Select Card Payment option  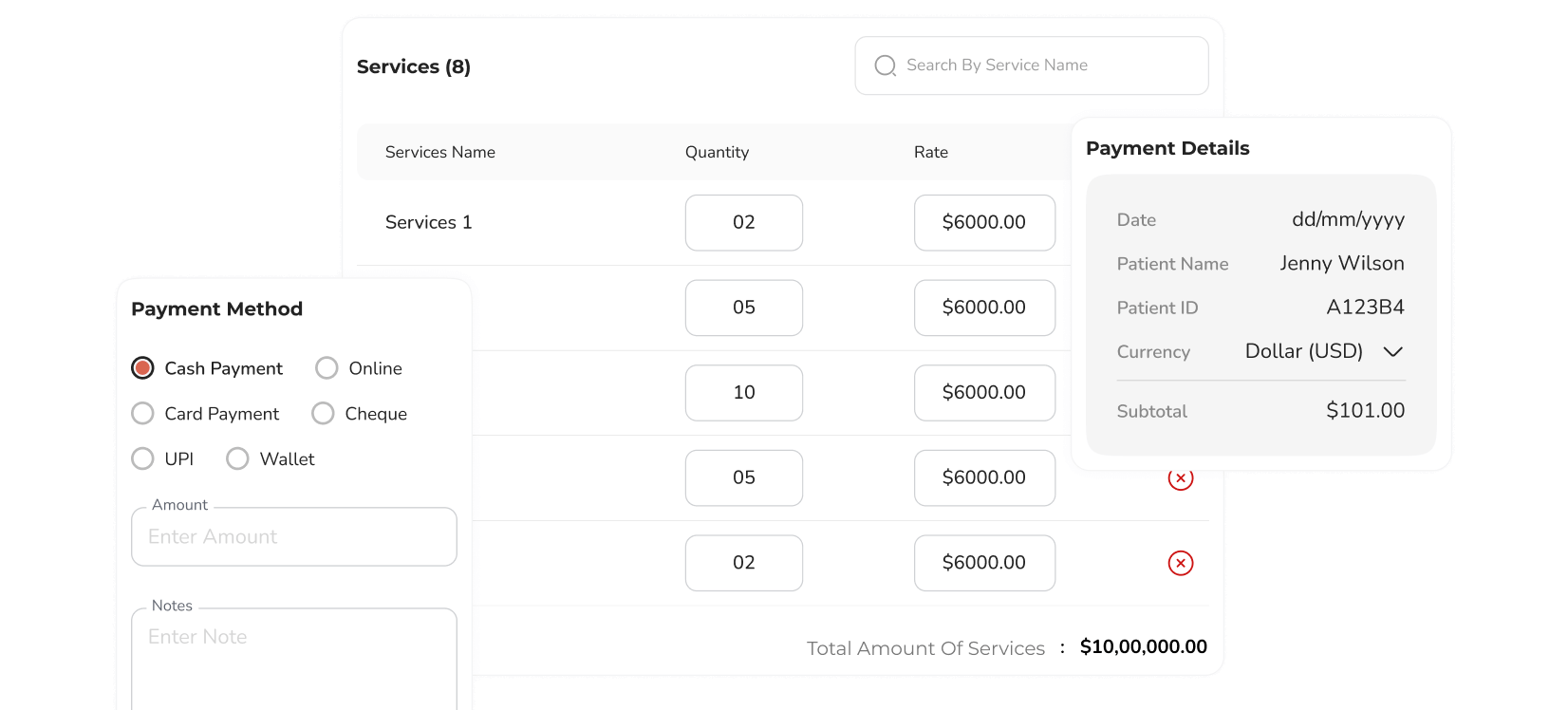pyautogui.click(x=142, y=414)
